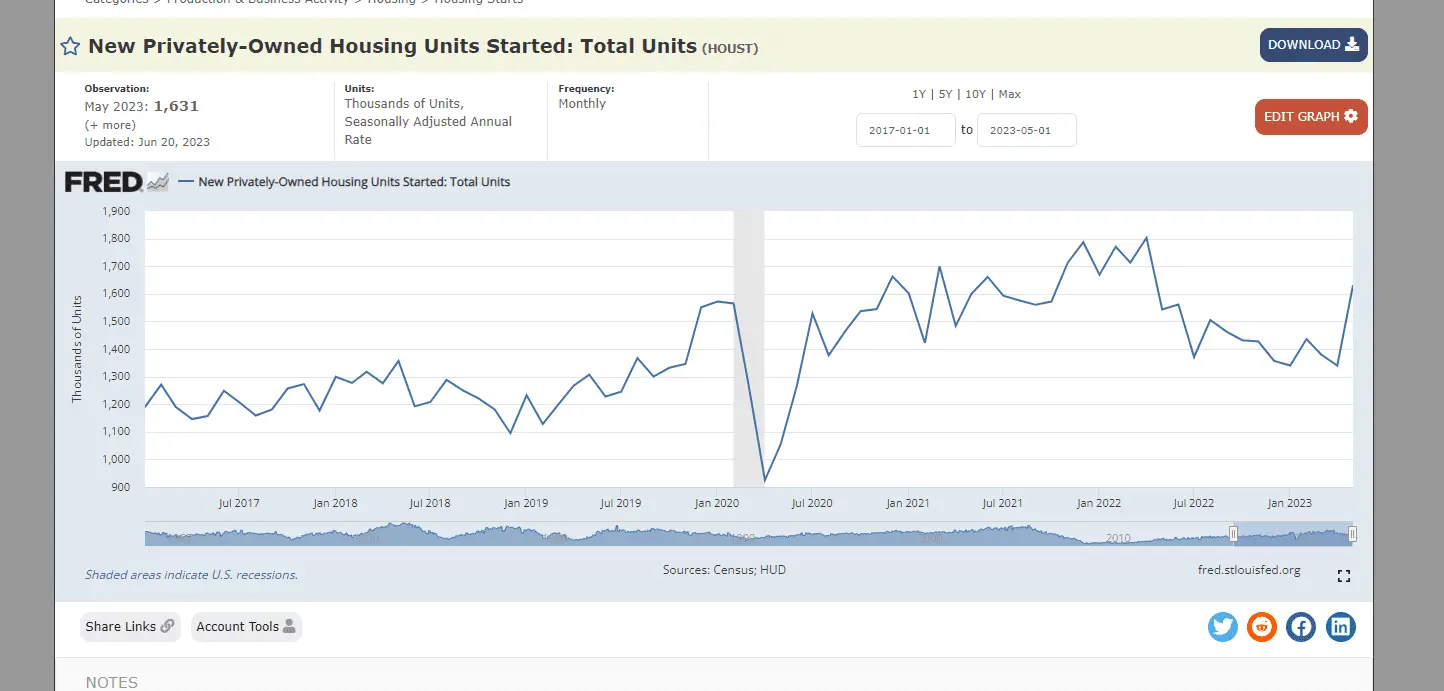Viewport: 1444px width, 691px height.
Task: Open fred.stlouisfed.org link
Action: (x=1249, y=570)
